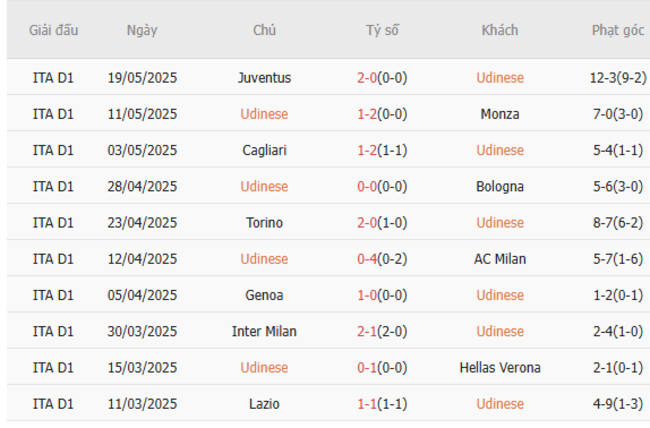Click the 19/05/2025 date cell

tap(142, 78)
